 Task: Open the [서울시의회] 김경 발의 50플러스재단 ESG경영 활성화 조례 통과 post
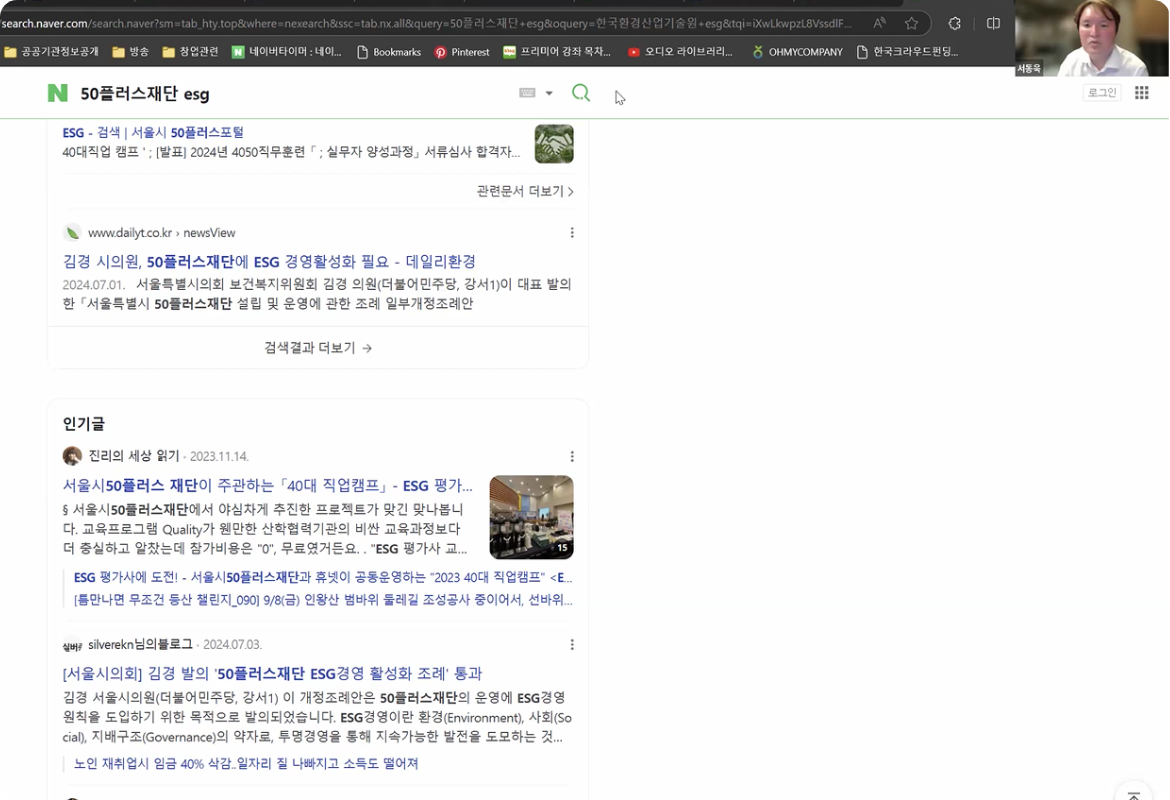pyautogui.click(x=272, y=673)
